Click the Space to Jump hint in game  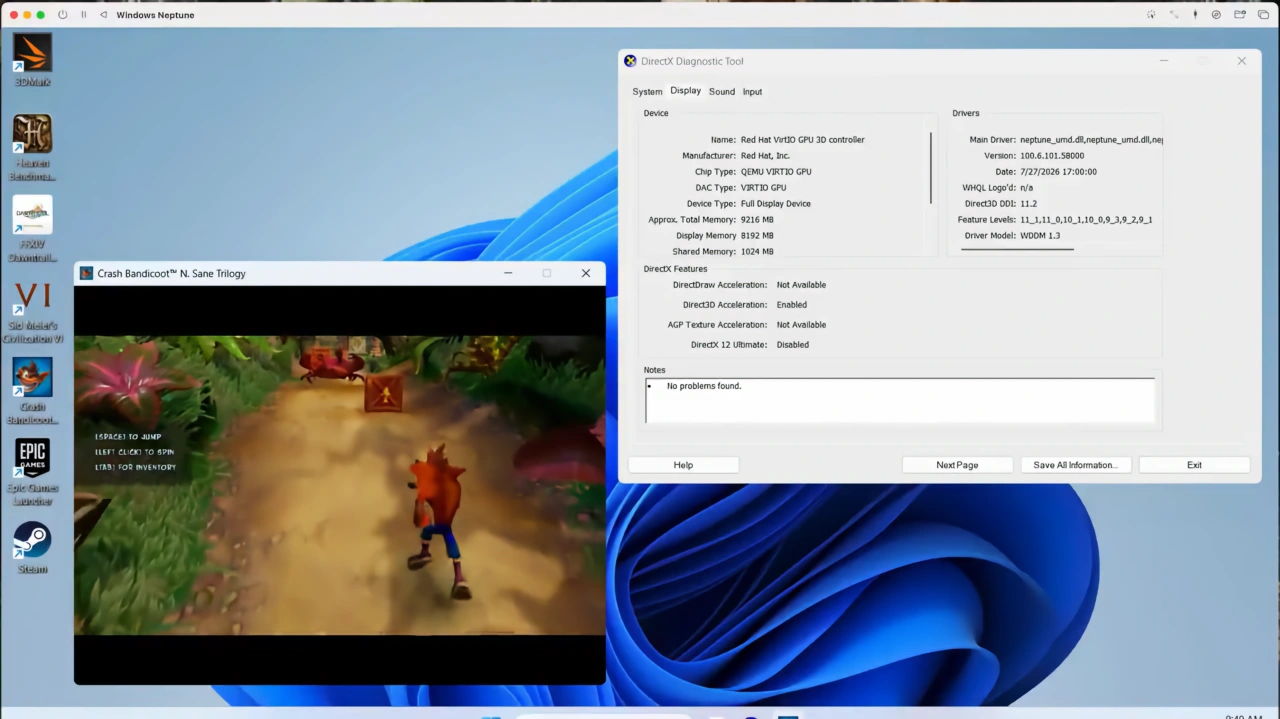click(128, 437)
